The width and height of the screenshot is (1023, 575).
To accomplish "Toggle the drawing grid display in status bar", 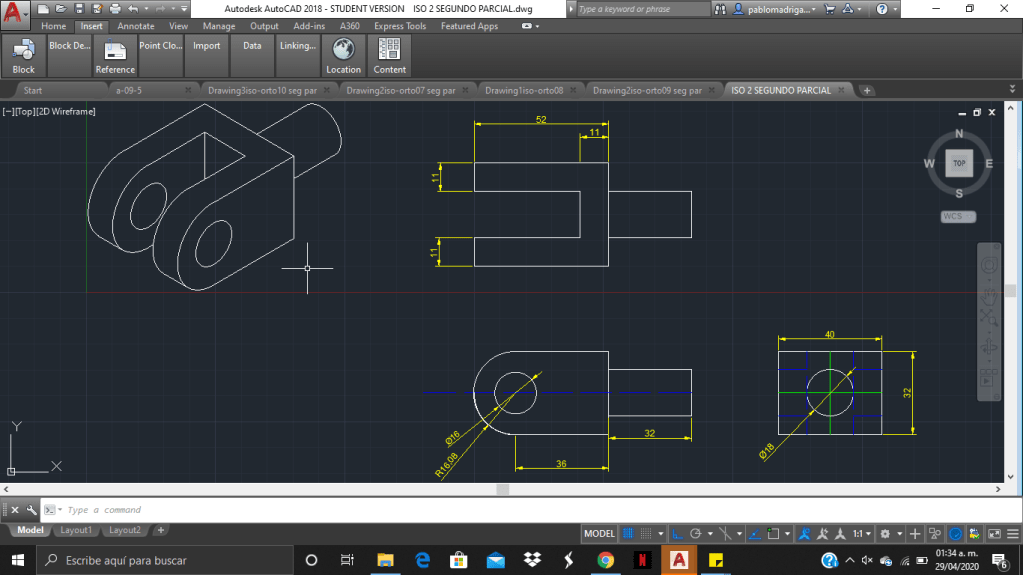I will tap(628, 533).
